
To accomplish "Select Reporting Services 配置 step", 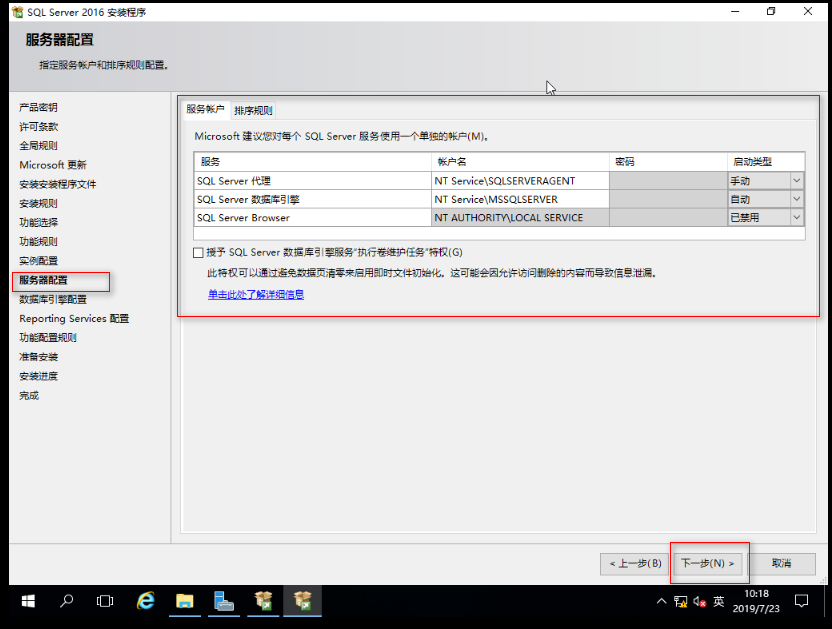I will (74, 318).
